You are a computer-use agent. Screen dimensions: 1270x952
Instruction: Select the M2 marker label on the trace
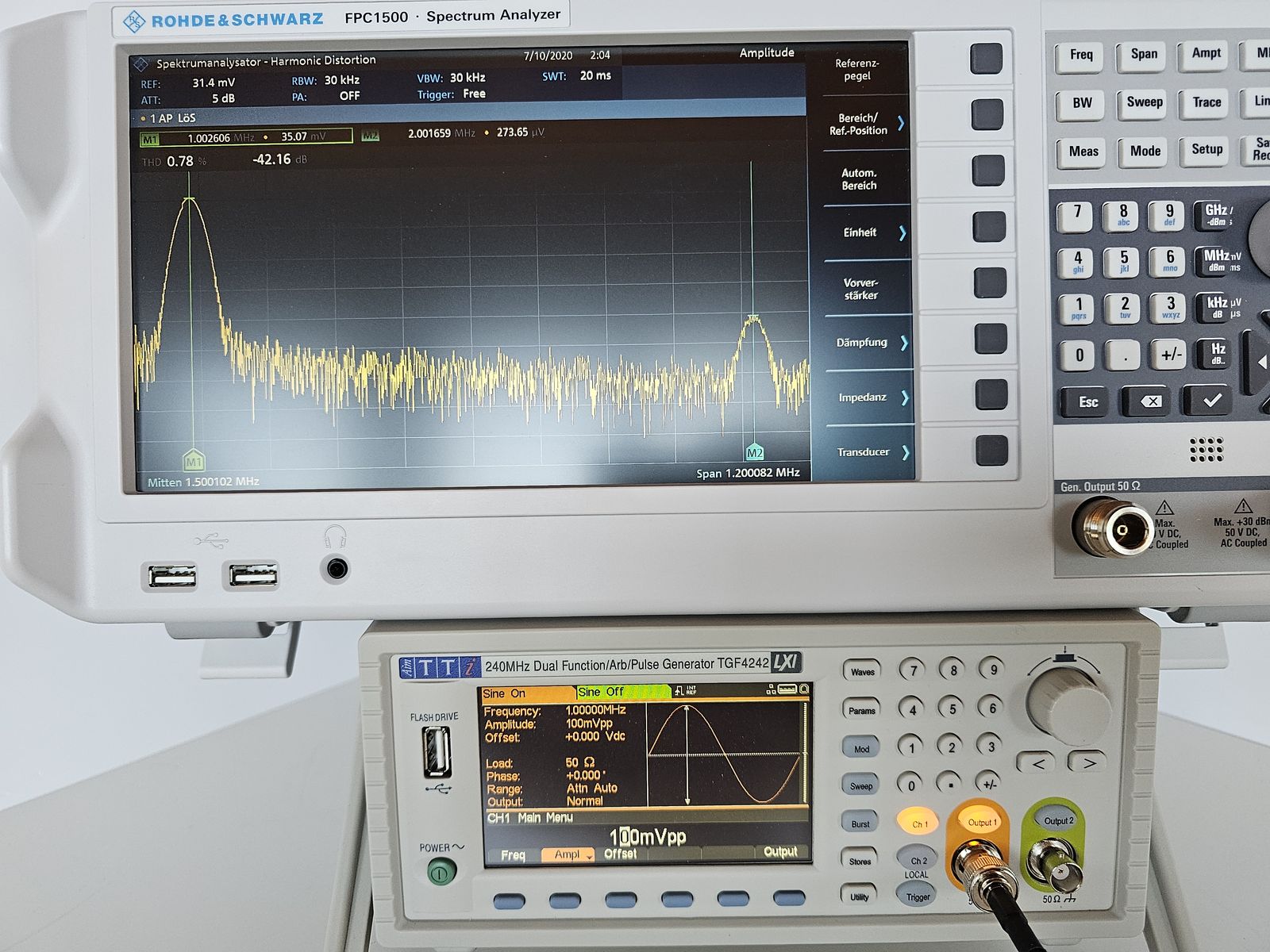click(x=755, y=453)
